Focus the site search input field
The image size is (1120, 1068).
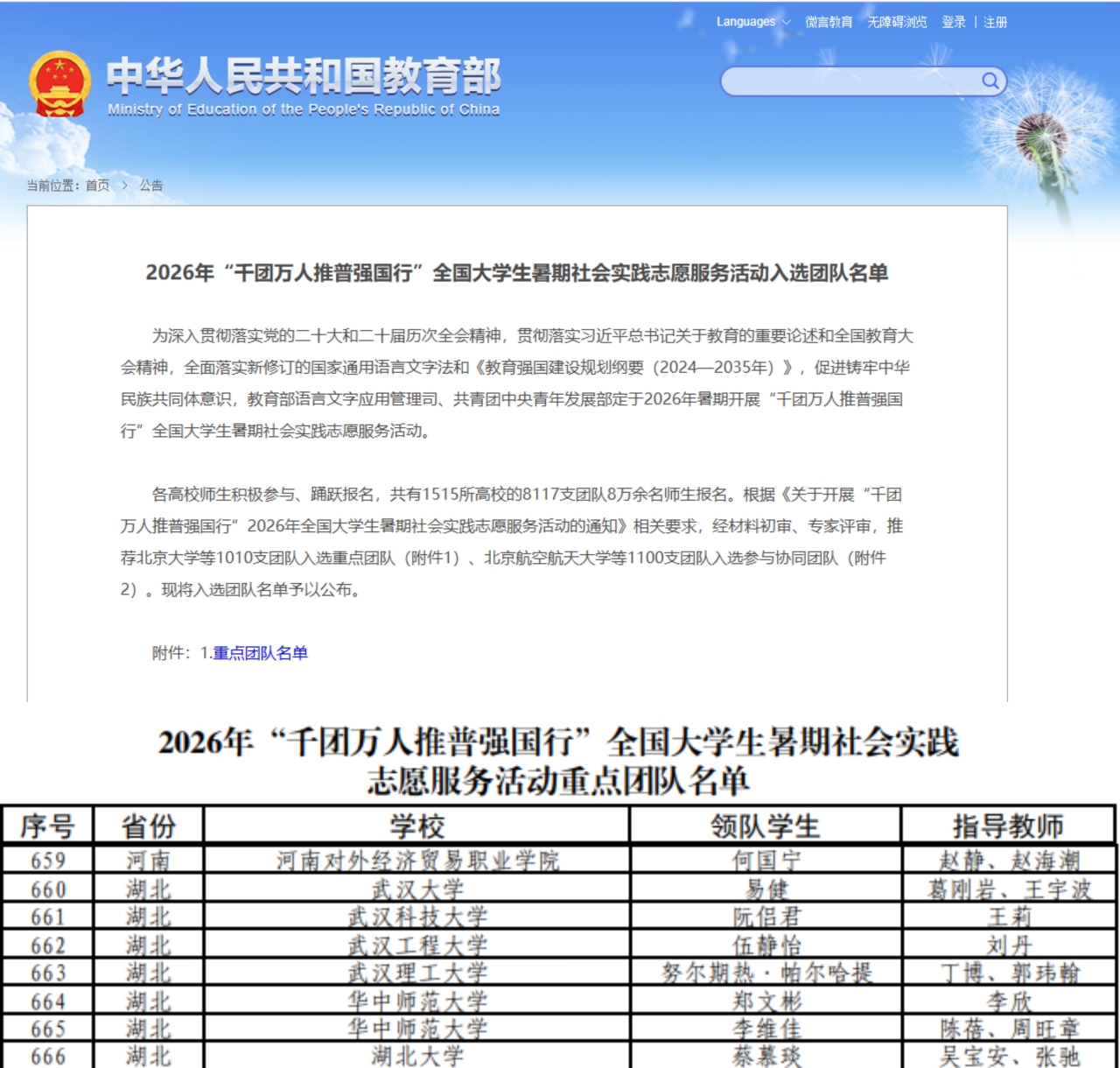pyautogui.click(x=850, y=81)
